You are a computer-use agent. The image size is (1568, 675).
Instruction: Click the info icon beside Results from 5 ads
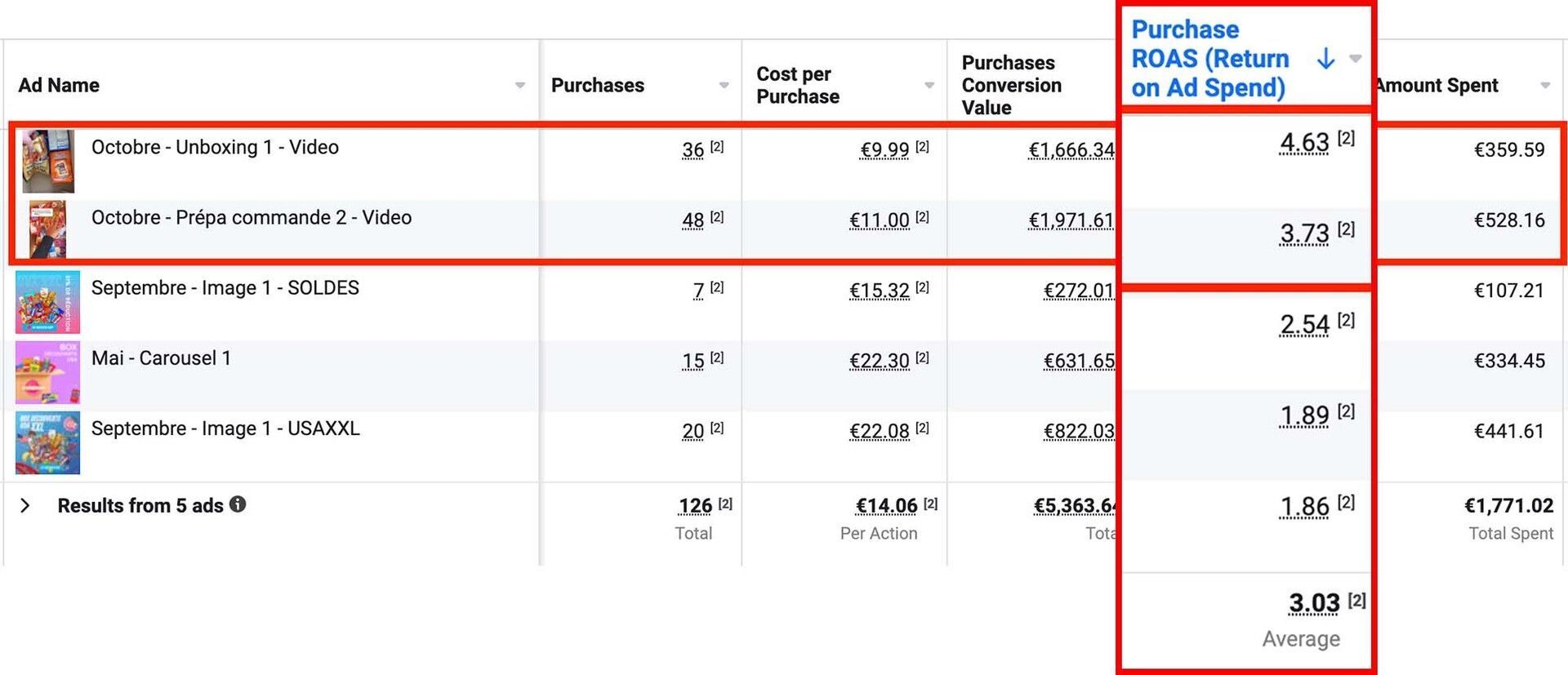[238, 504]
